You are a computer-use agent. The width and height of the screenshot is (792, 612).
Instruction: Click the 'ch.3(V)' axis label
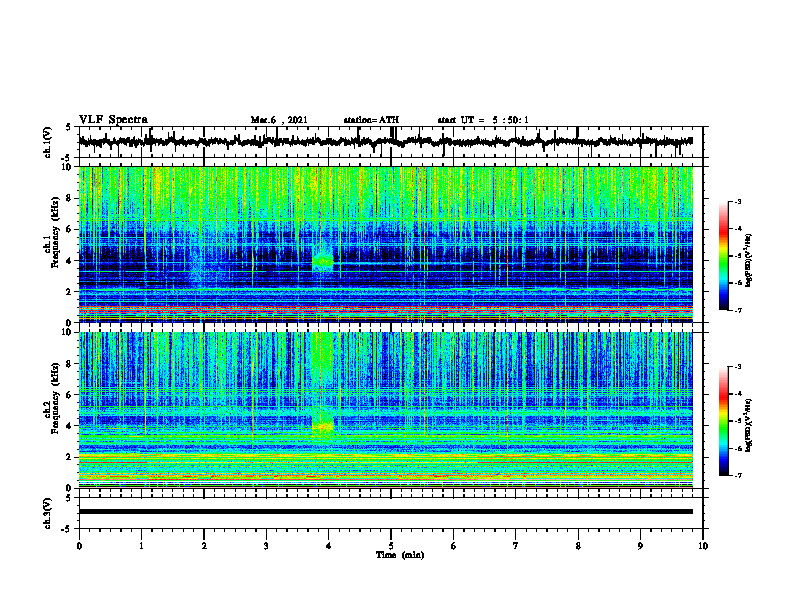point(48,514)
